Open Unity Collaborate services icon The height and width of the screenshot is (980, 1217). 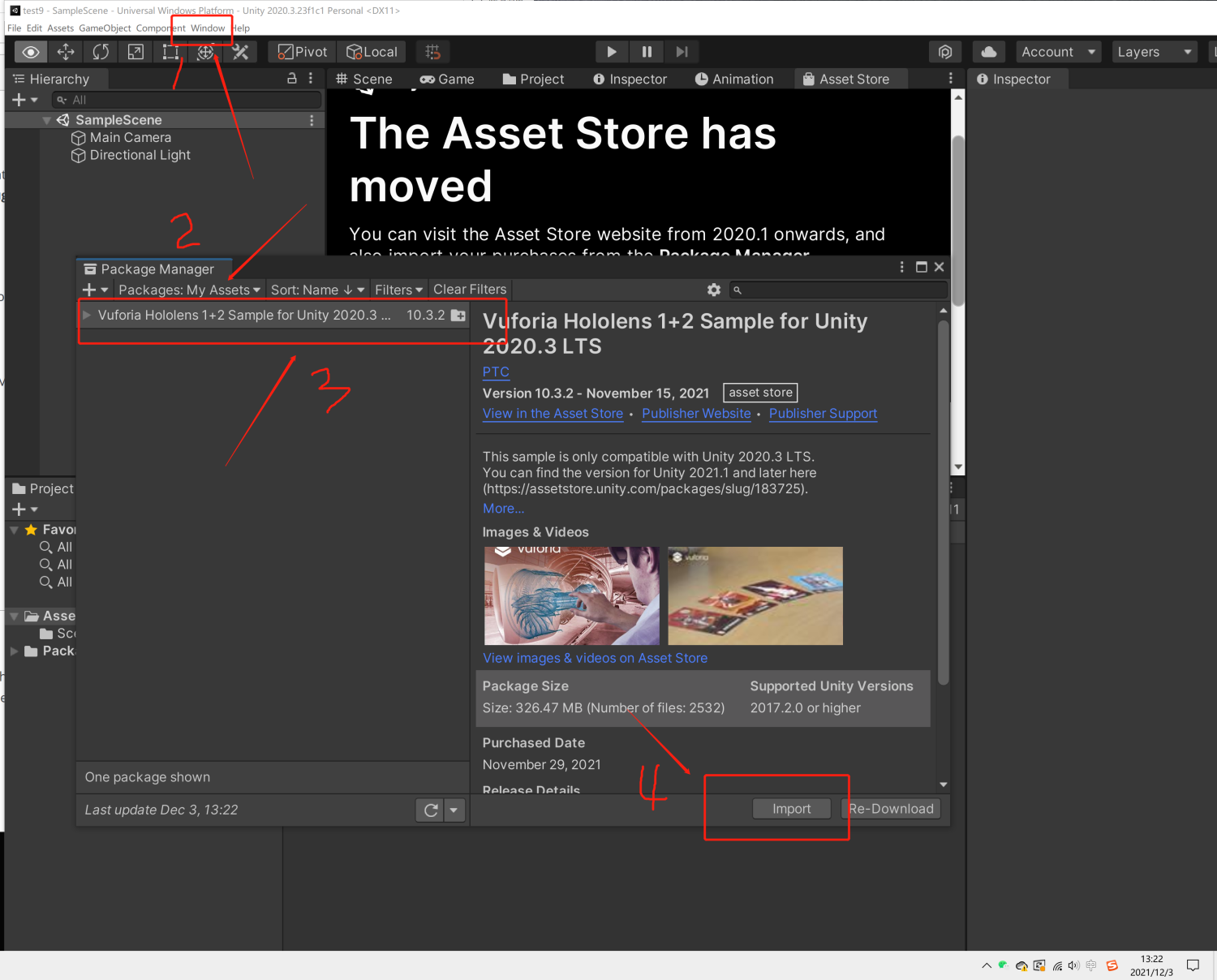pyautogui.click(x=945, y=52)
